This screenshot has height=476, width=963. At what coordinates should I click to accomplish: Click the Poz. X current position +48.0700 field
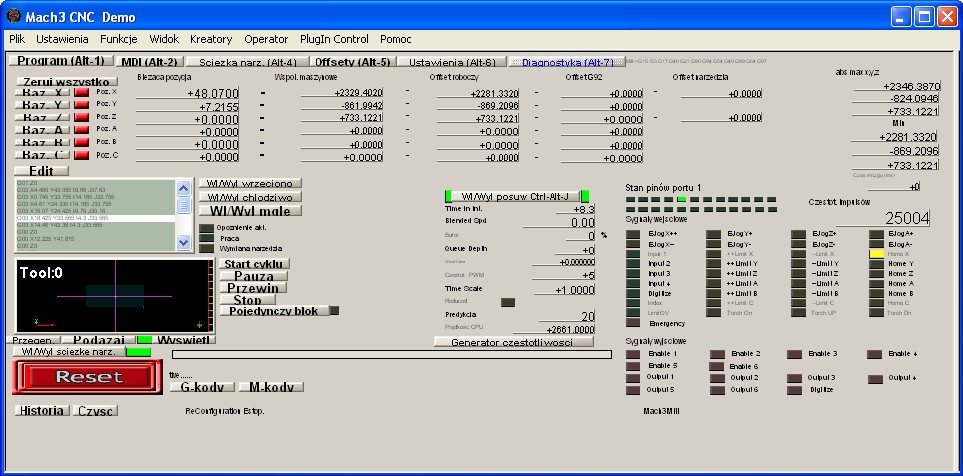(x=187, y=93)
